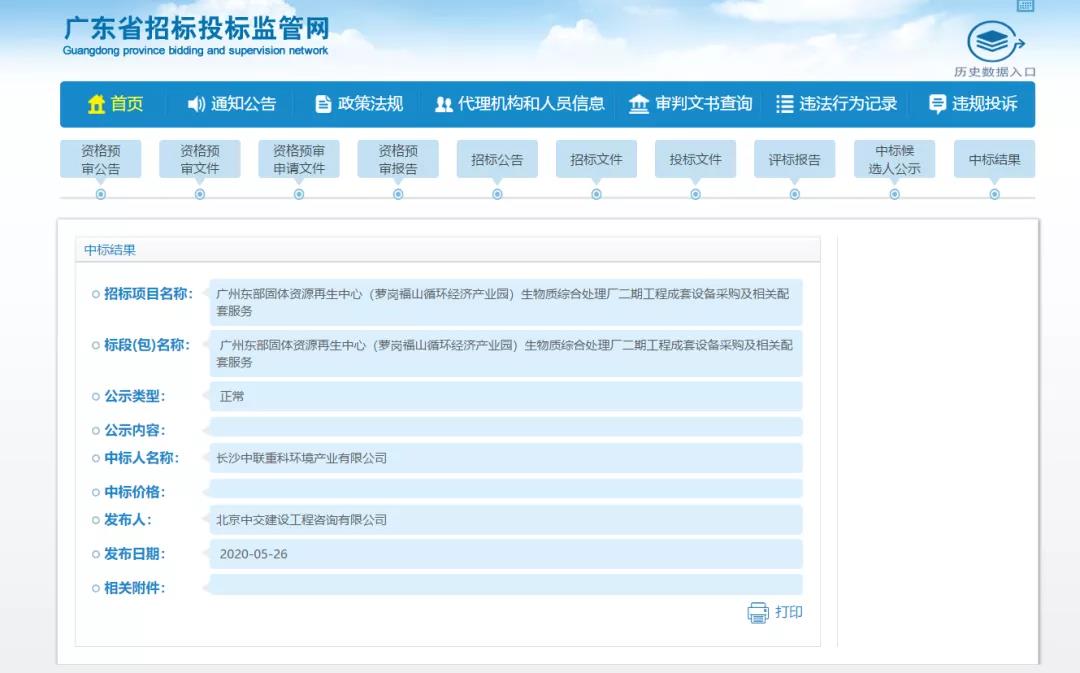Image resolution: width=1080 pixels, height=673 pixels.
Task: Switch to the 投标文件 stage
Action: pyautogui.click(x=695, y=158)
